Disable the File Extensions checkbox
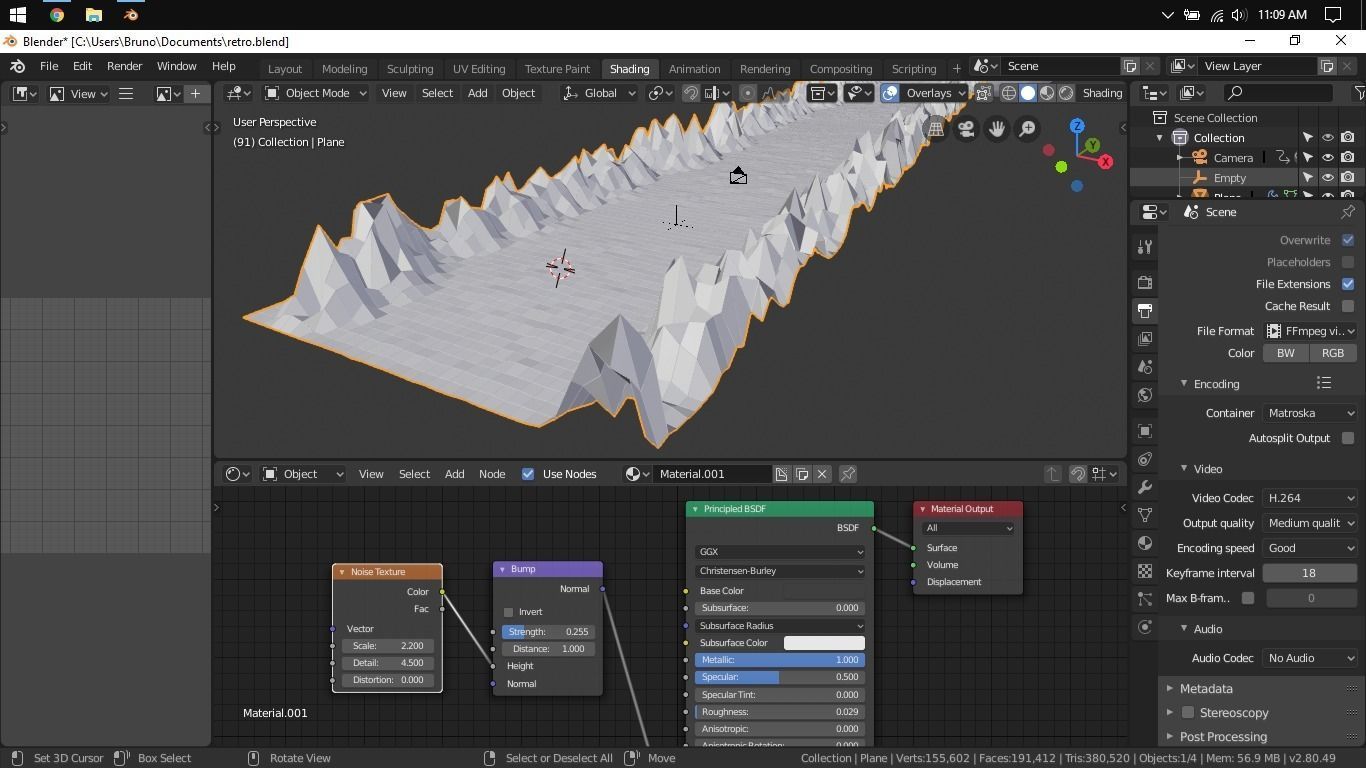 1348,284
